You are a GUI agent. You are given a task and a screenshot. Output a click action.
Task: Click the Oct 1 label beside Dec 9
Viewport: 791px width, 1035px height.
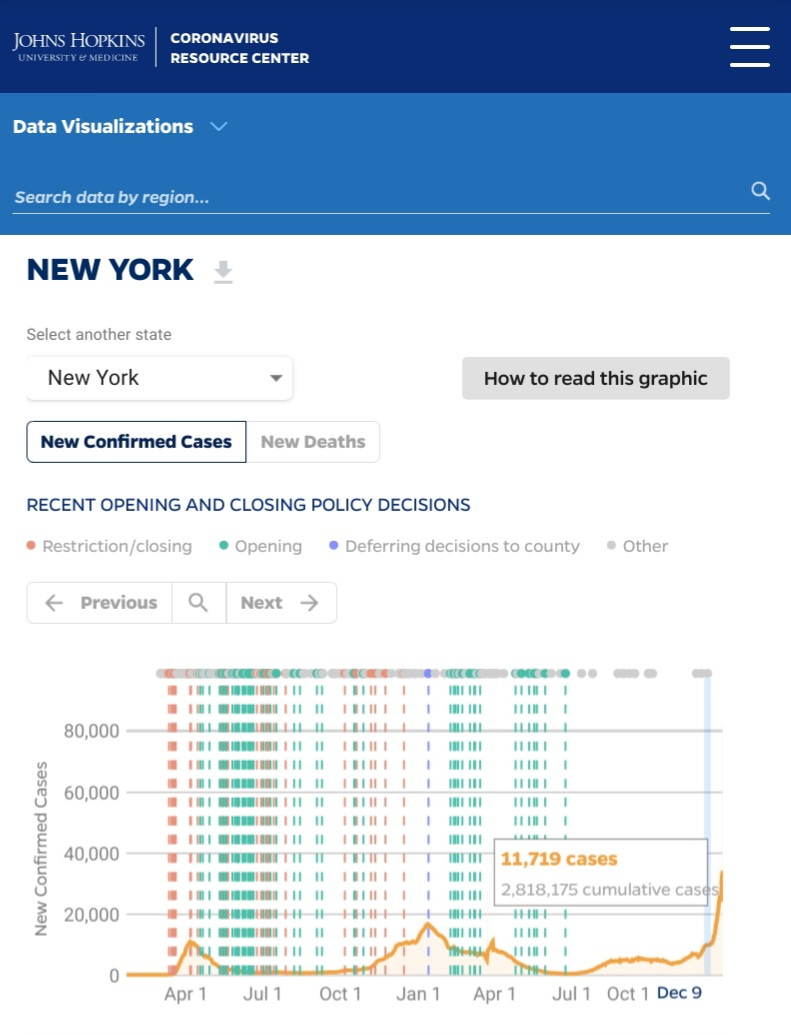click(627, 993)
